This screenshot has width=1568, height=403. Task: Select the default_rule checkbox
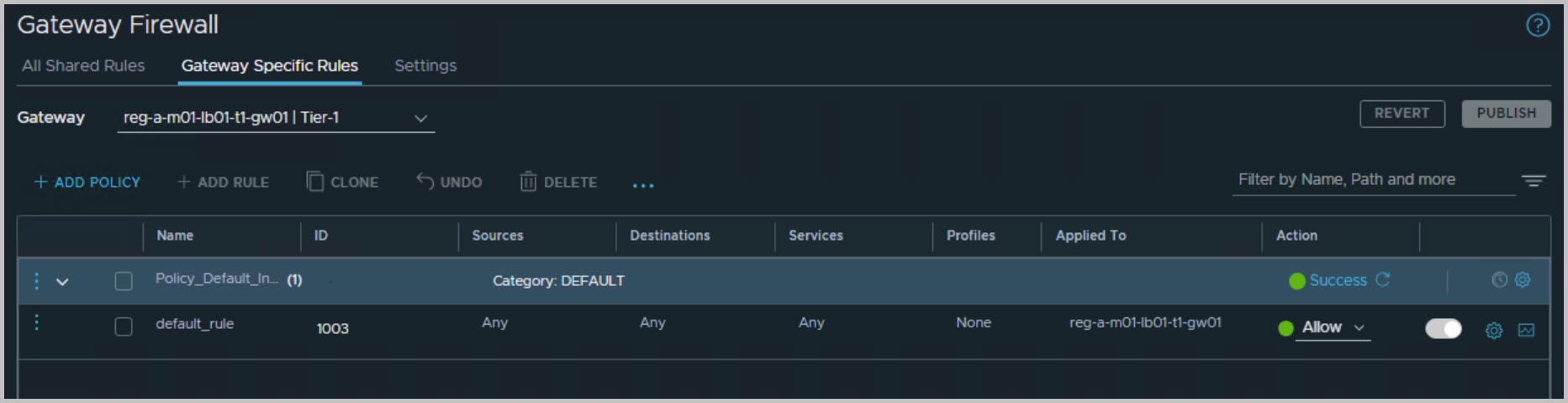124,326
